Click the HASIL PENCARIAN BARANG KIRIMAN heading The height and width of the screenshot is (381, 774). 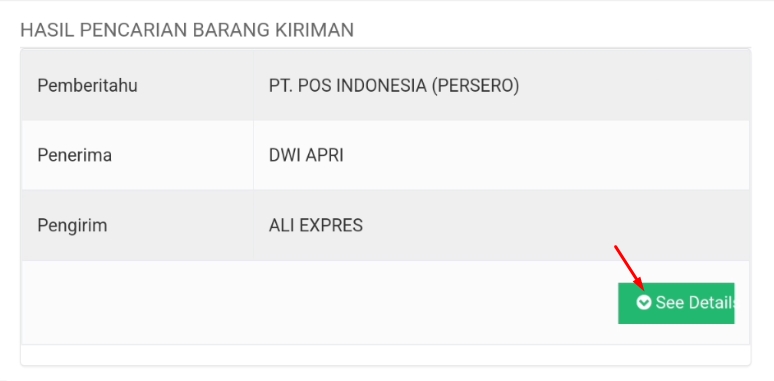(187, 30)
